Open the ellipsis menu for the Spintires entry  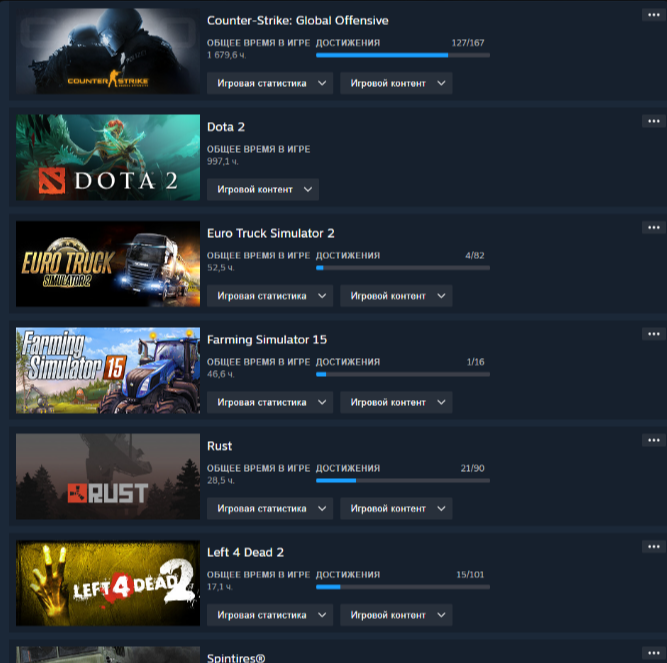(654, 653)
